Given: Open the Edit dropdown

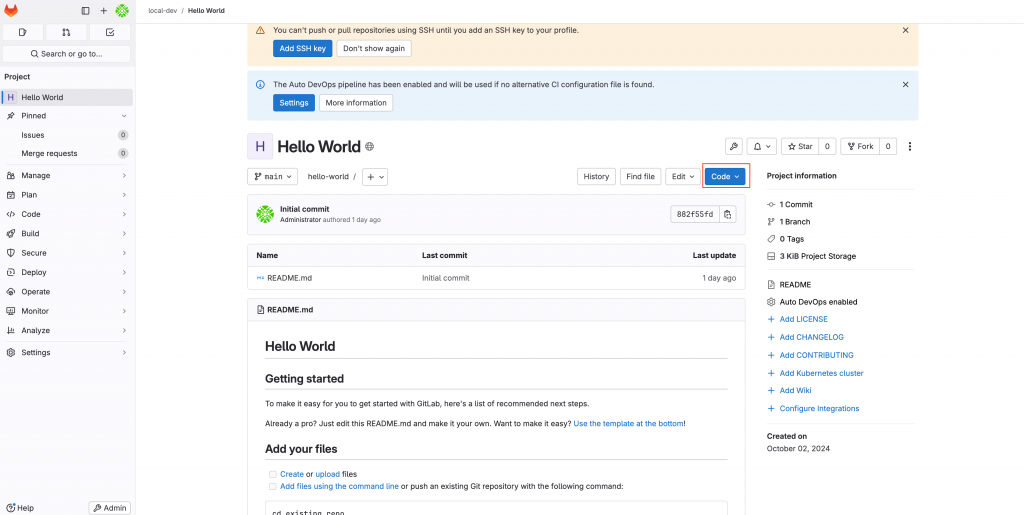Looking at the screenshot, I should pyautogui.click(x=683, y=176).
